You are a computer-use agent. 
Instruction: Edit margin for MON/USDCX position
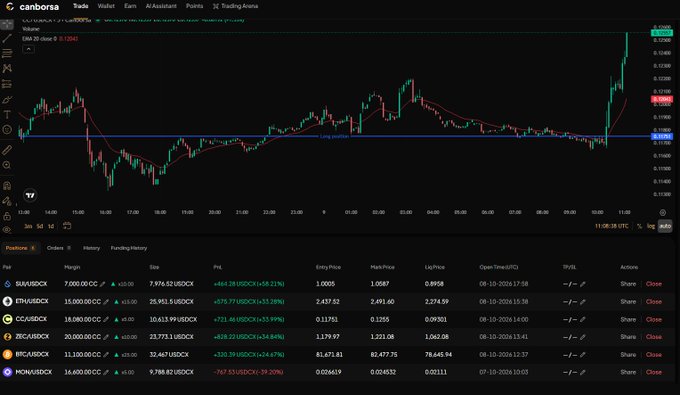coord(106,372)
